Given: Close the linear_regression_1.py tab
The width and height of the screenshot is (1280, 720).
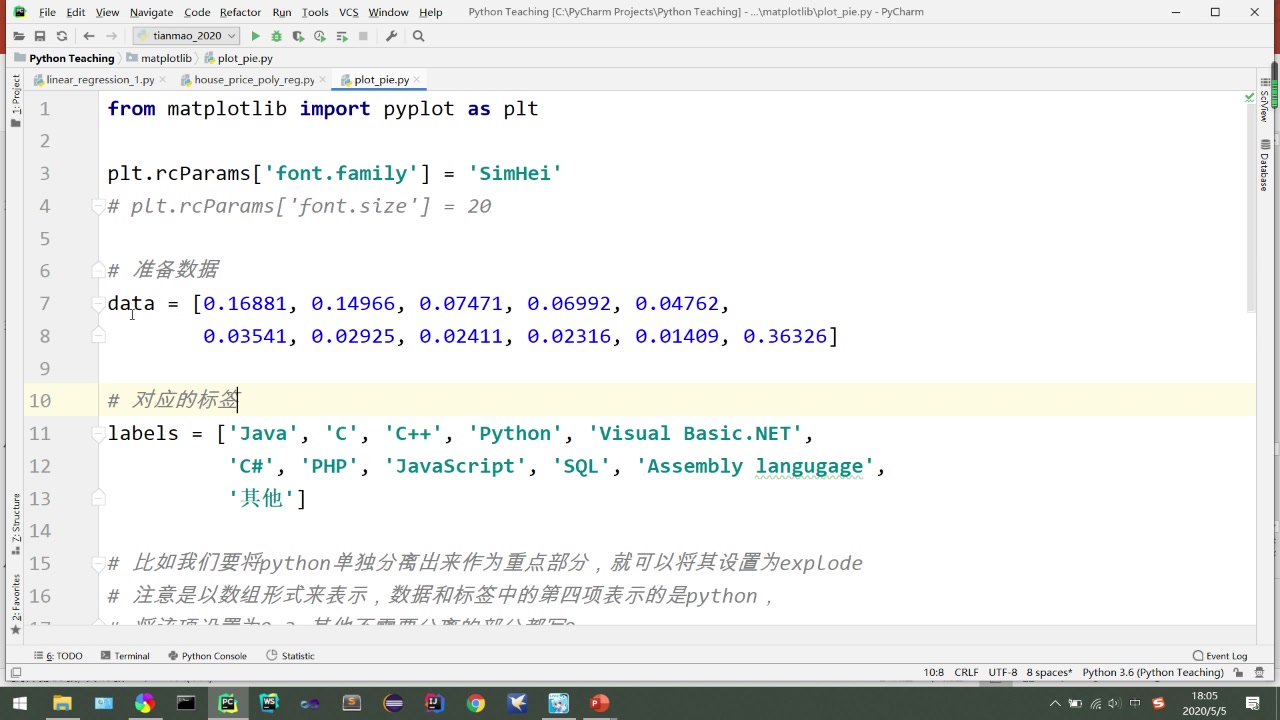Looking at the screenshot, I should 163,79.
